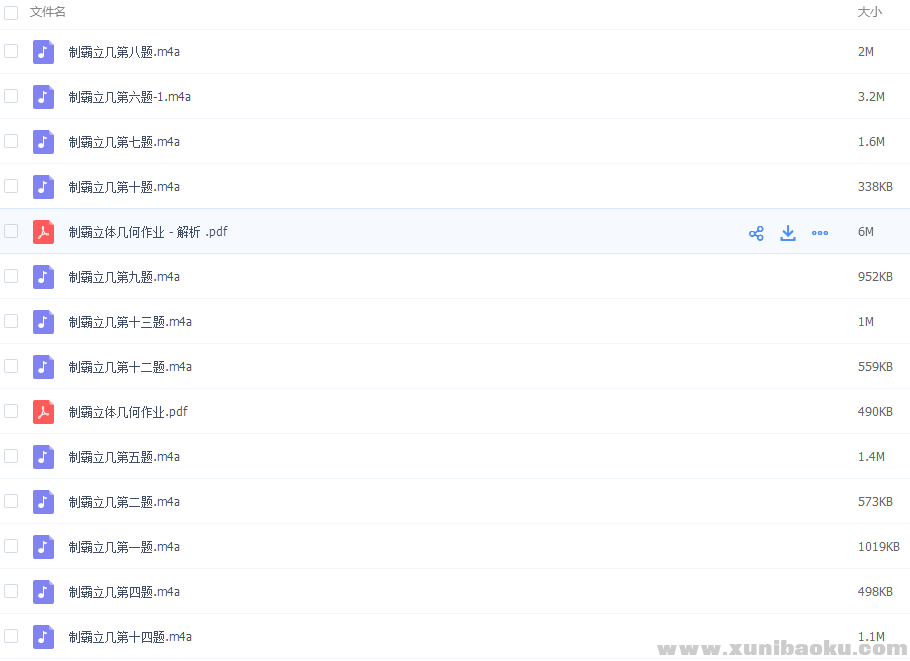Viewport: 910px width, 661px height.
Task: Open 制霸立体几何作业.pdf by its file name
Action: click(128, 412)
